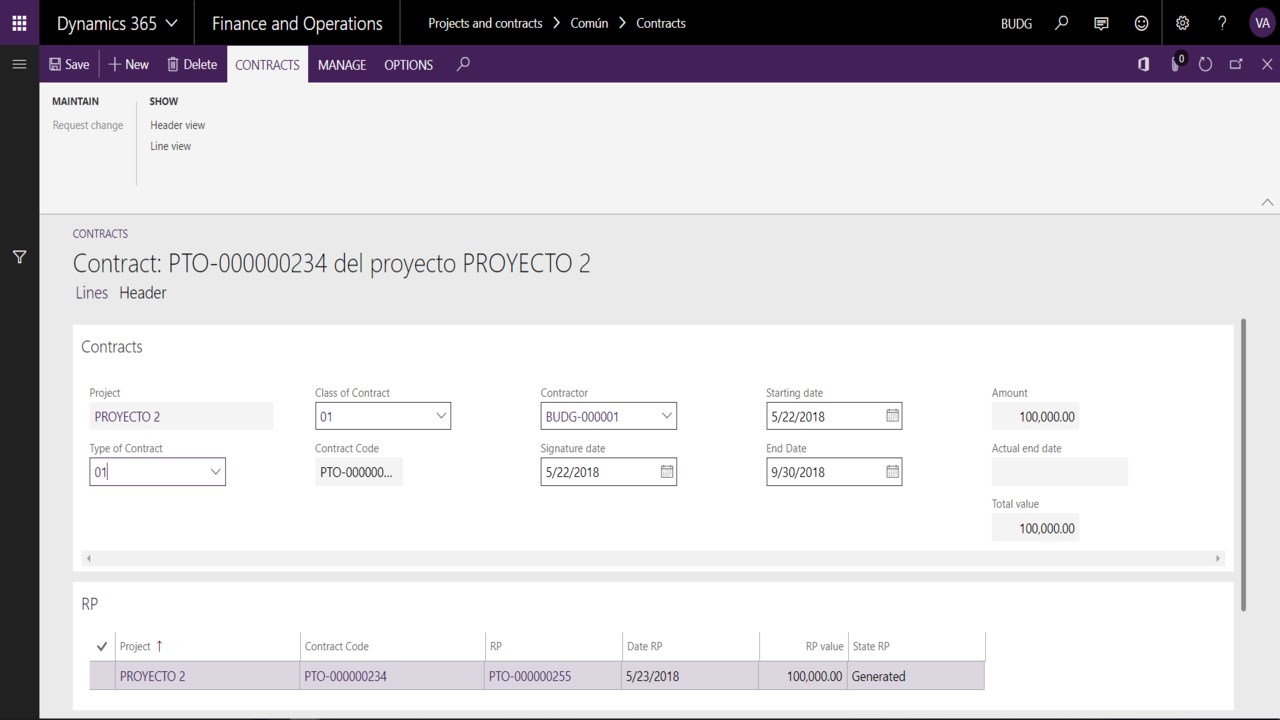Open the Starting date calendar picker
The width and height of the screenshot is (1280, 720).
(x=893, y=416)
